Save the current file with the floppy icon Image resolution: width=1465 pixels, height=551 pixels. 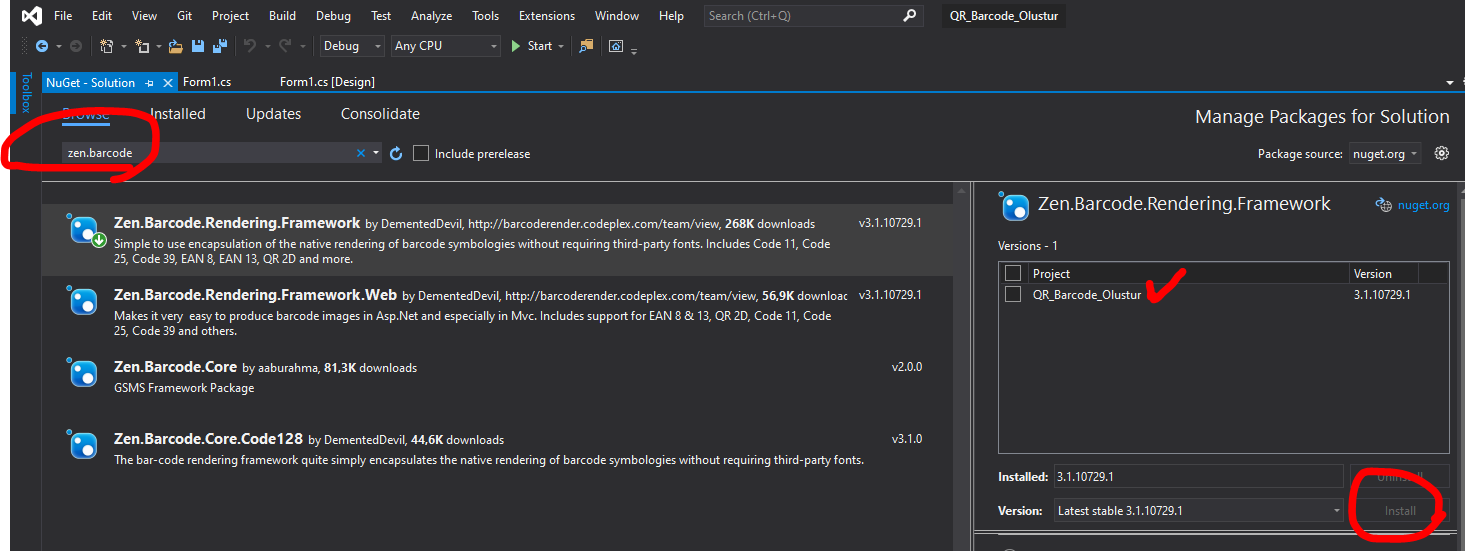(x=197, y=46)
